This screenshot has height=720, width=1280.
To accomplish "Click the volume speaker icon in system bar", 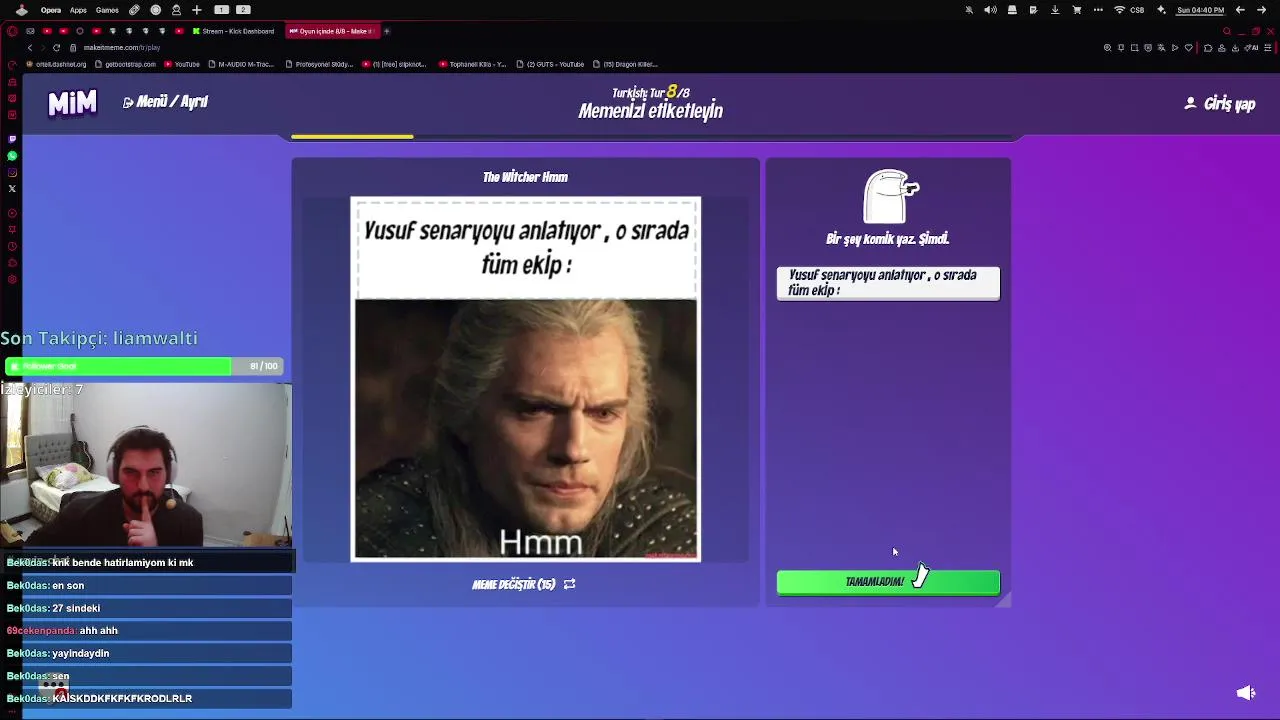I will coord(990,10).
